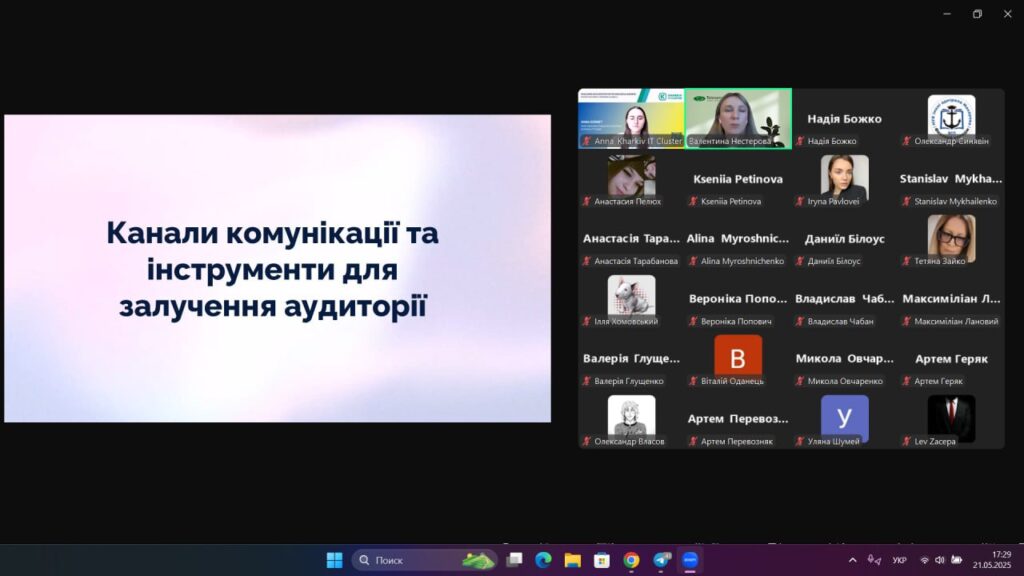Image resolution: width=1024 pixels, height=576 pixels.
Task: Open the Windows Start menu
Action: point(334,560)
